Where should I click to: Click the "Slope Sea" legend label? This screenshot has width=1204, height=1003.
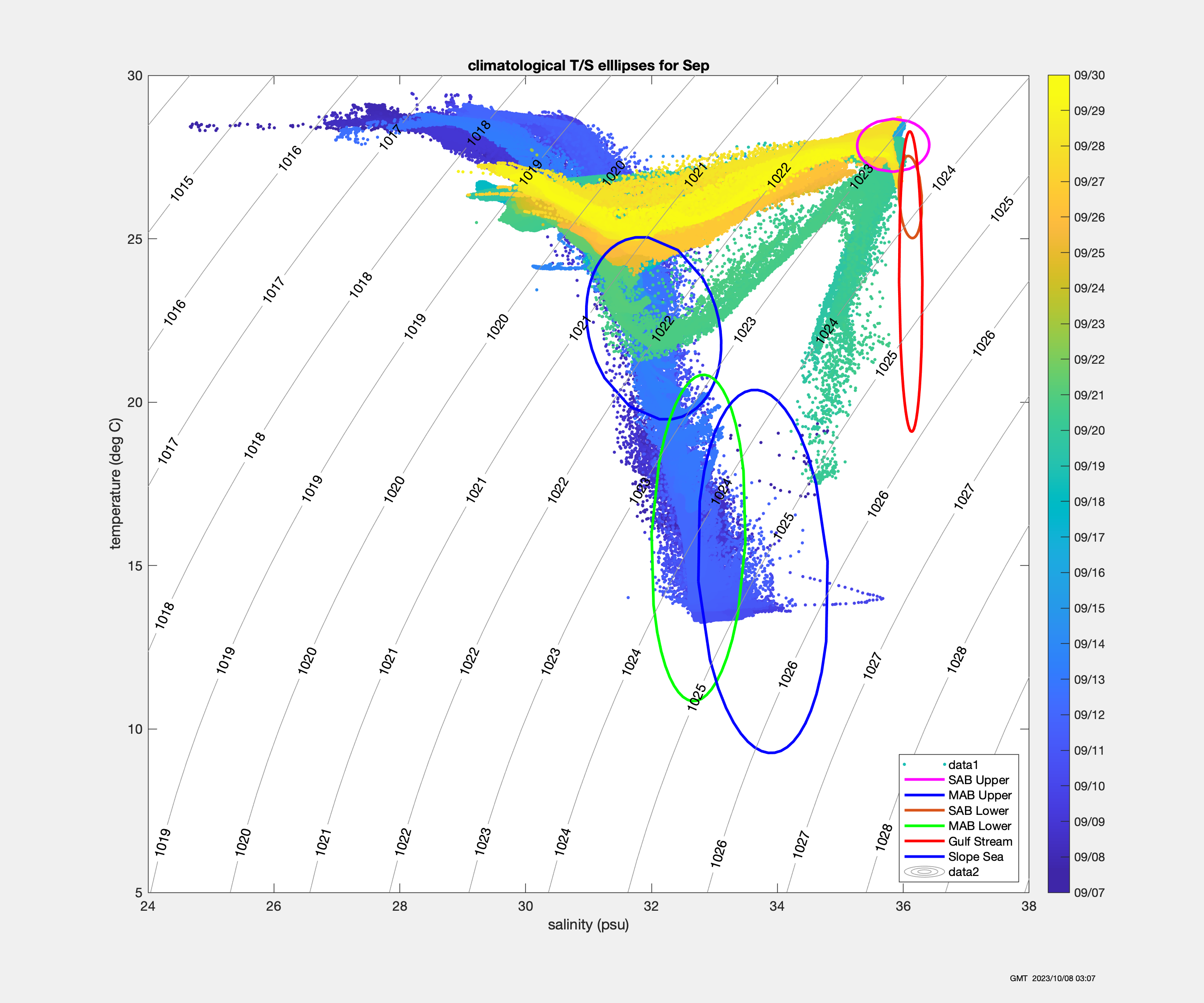coord(976,857)
